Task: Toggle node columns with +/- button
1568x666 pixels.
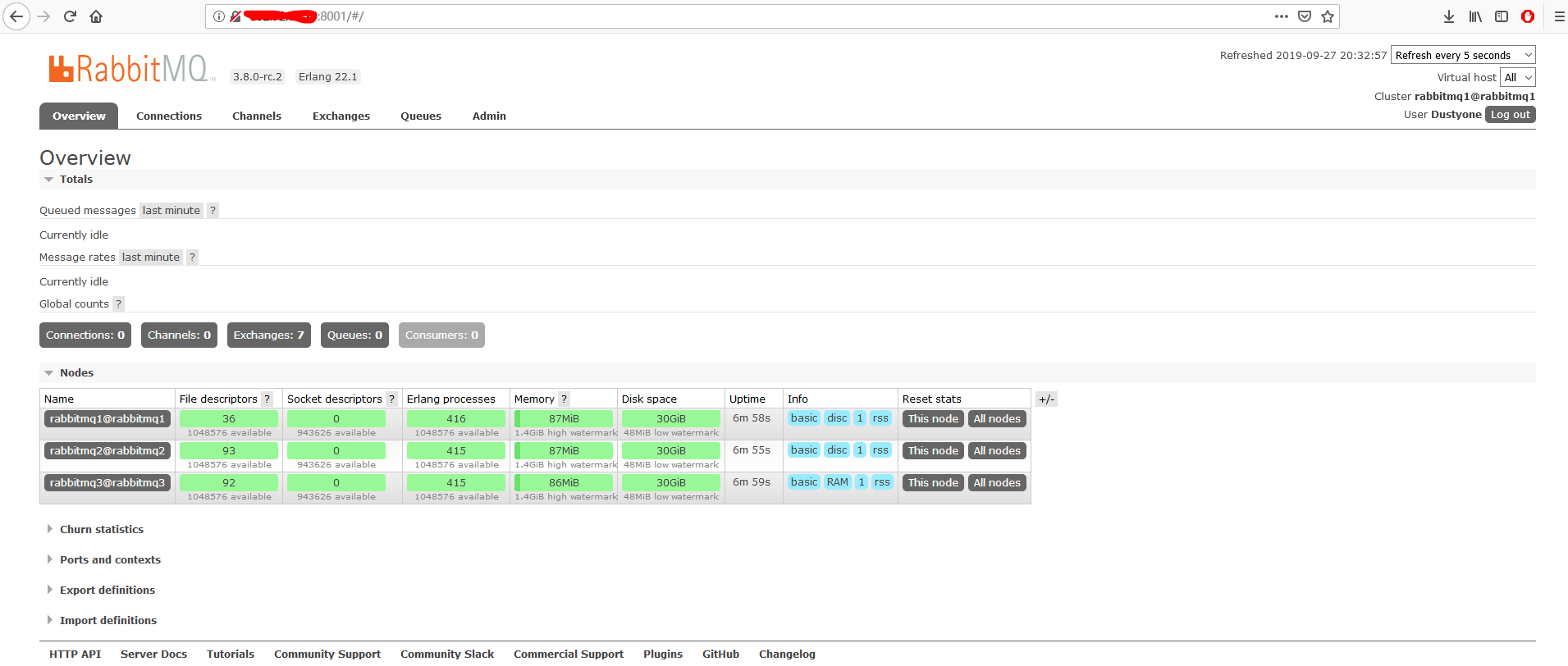Action: point(1046,399)
